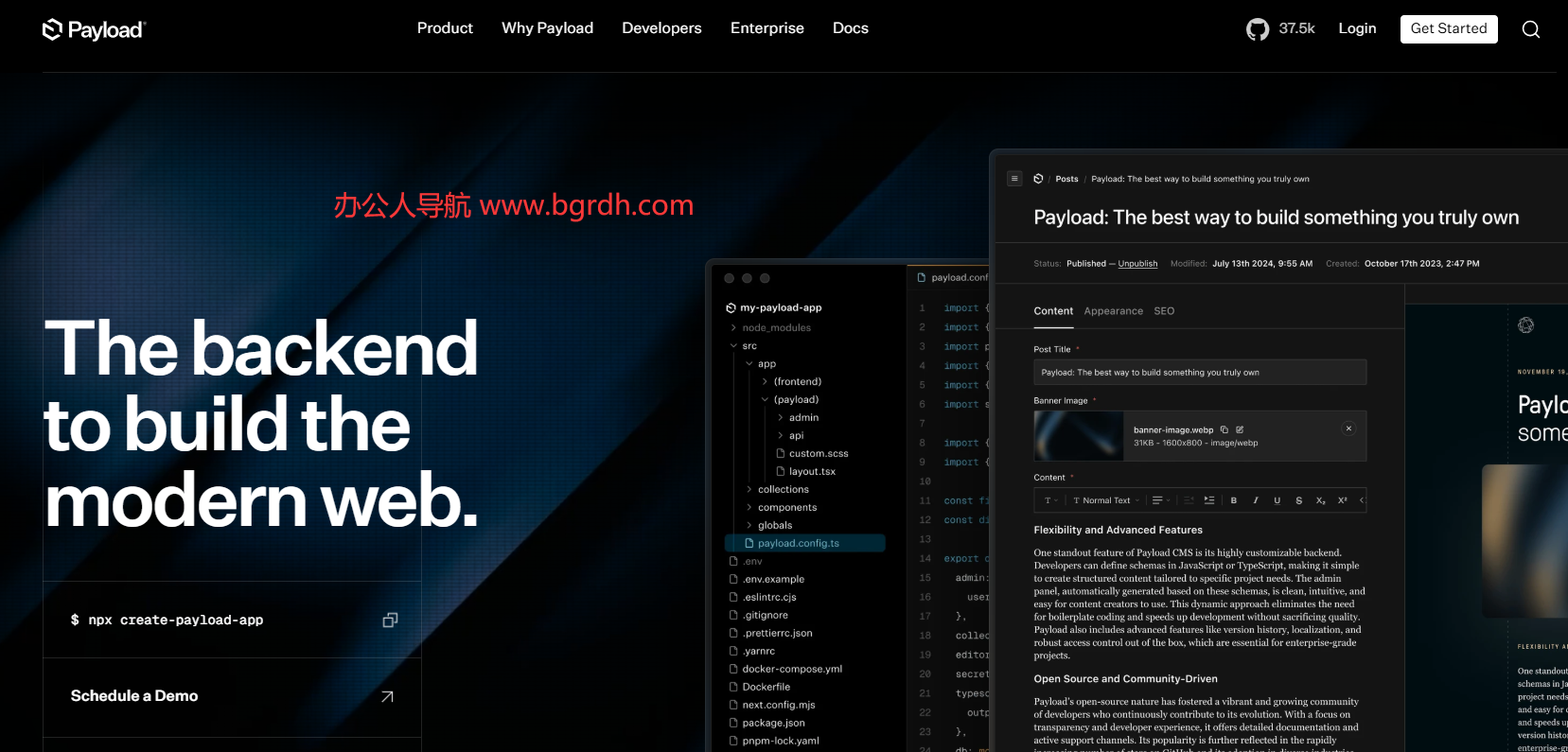The height and width of the screenshot is (752, 1568).
Task: Toggle bold formatting in content editor
Action: click(x=1233, y=500)
